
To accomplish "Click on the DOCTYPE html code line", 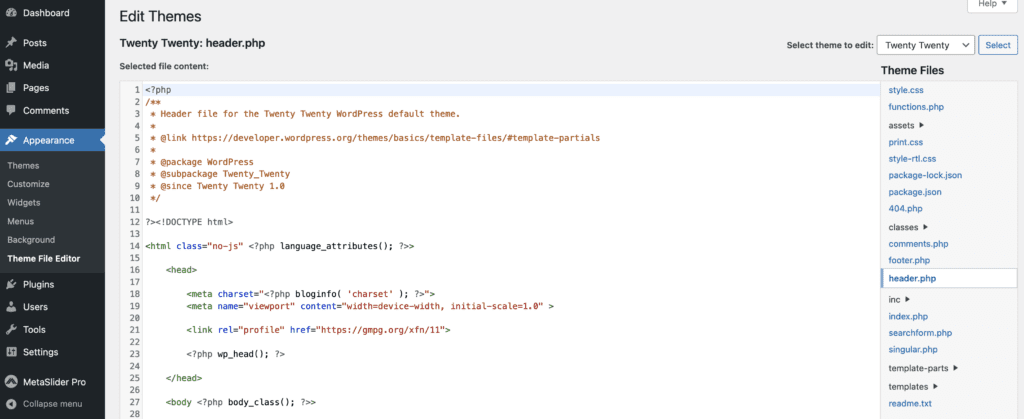I will point(189,222).
